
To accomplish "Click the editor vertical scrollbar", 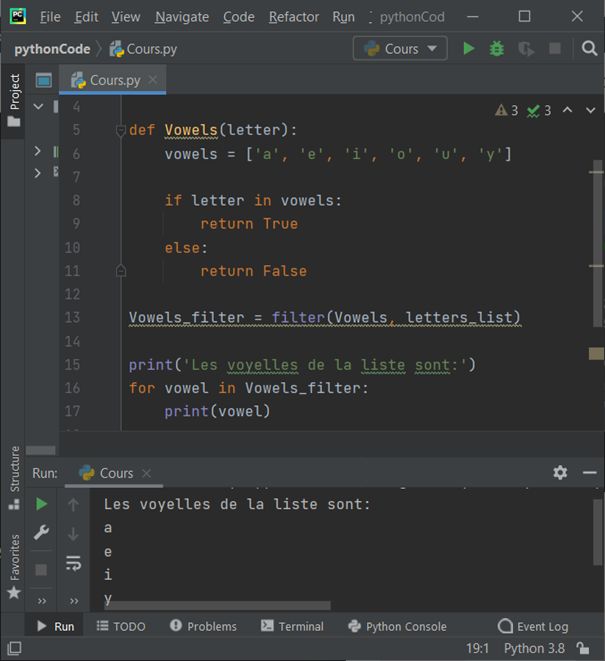I will pyautogui.click(x=597, y=243).
